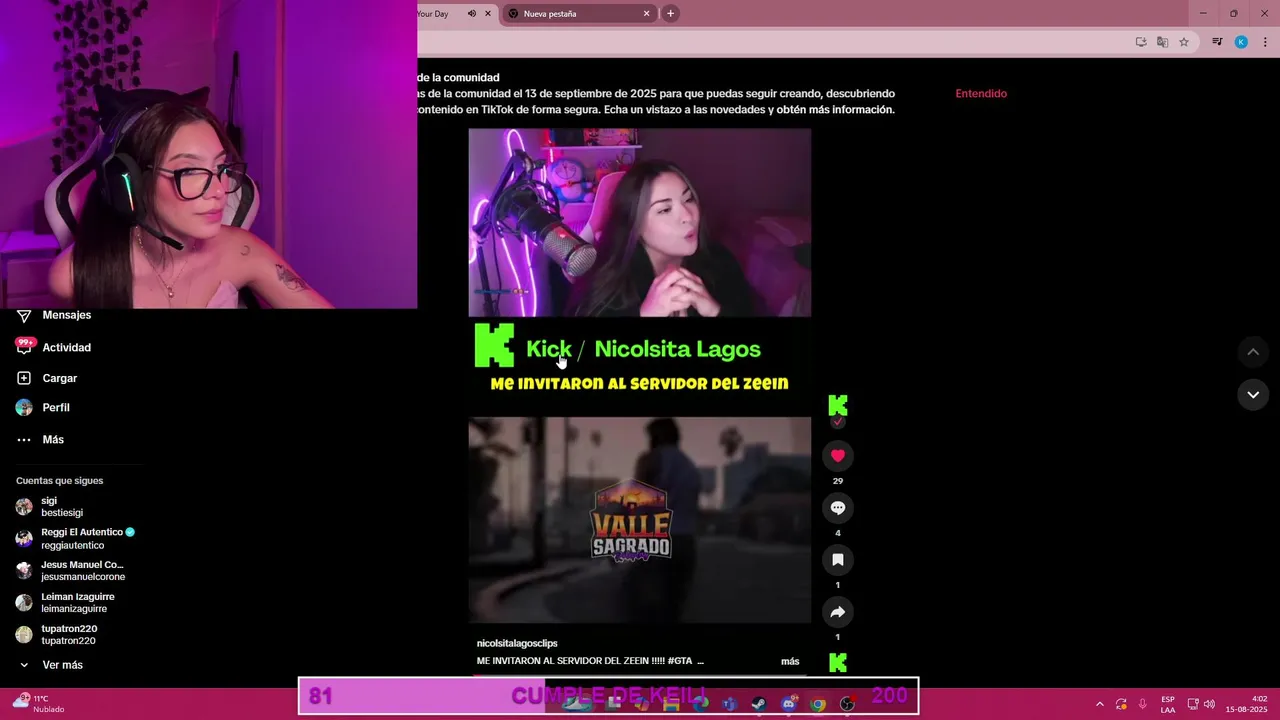The image size is (1280, 720).
Task: Close the Your Day browser tab
Action: pyautogui.click(x=488, y=14)
